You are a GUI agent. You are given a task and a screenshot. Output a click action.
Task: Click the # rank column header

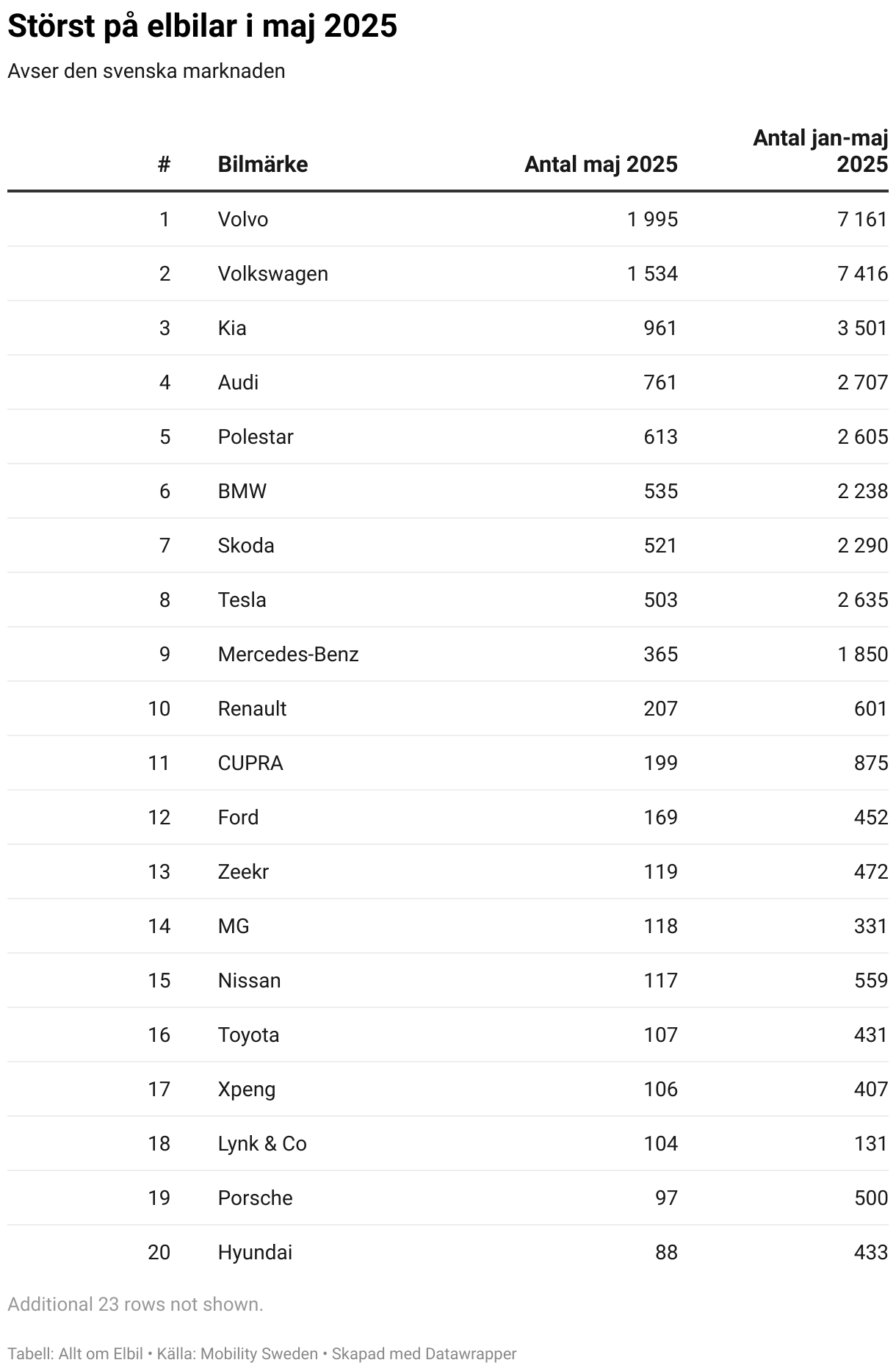[x=164, y=164]
